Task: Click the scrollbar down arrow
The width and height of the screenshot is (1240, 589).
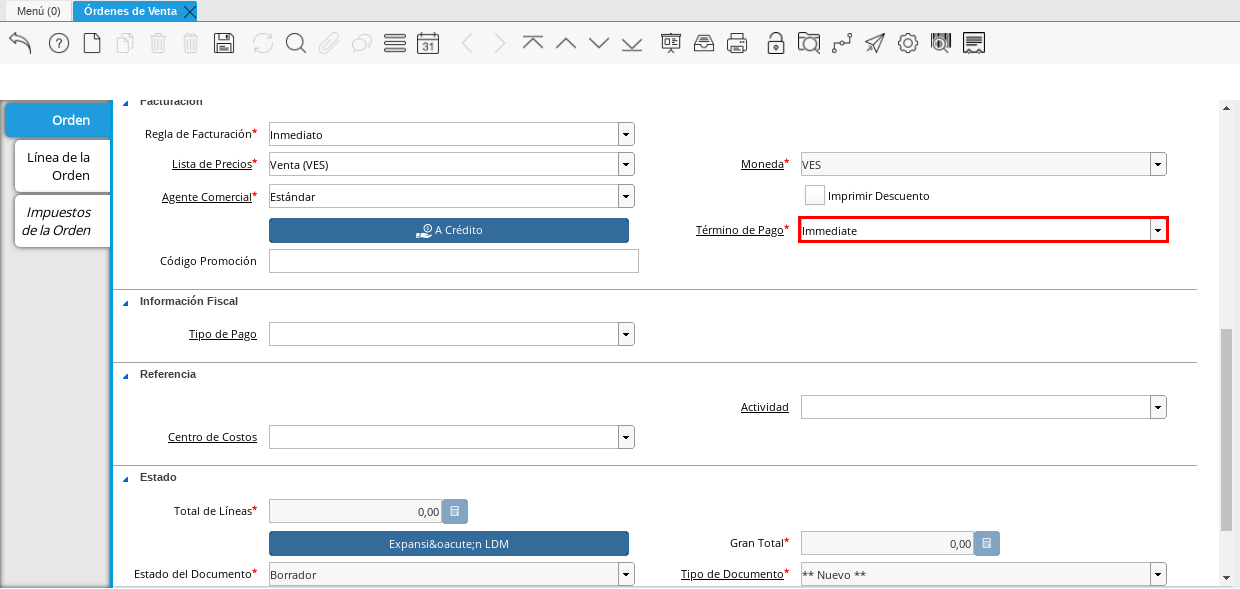Action: point(1227,577)
